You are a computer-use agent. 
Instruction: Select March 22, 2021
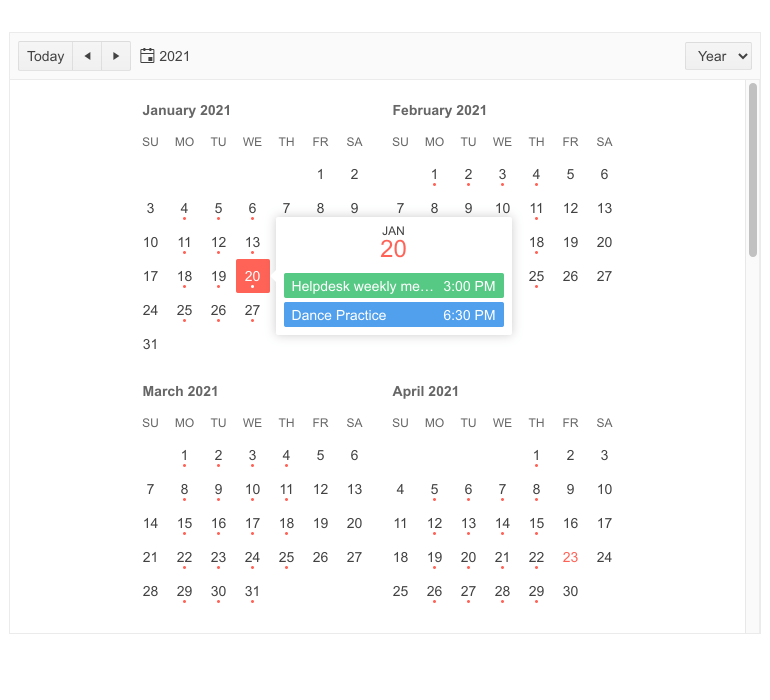click(185, 557)
